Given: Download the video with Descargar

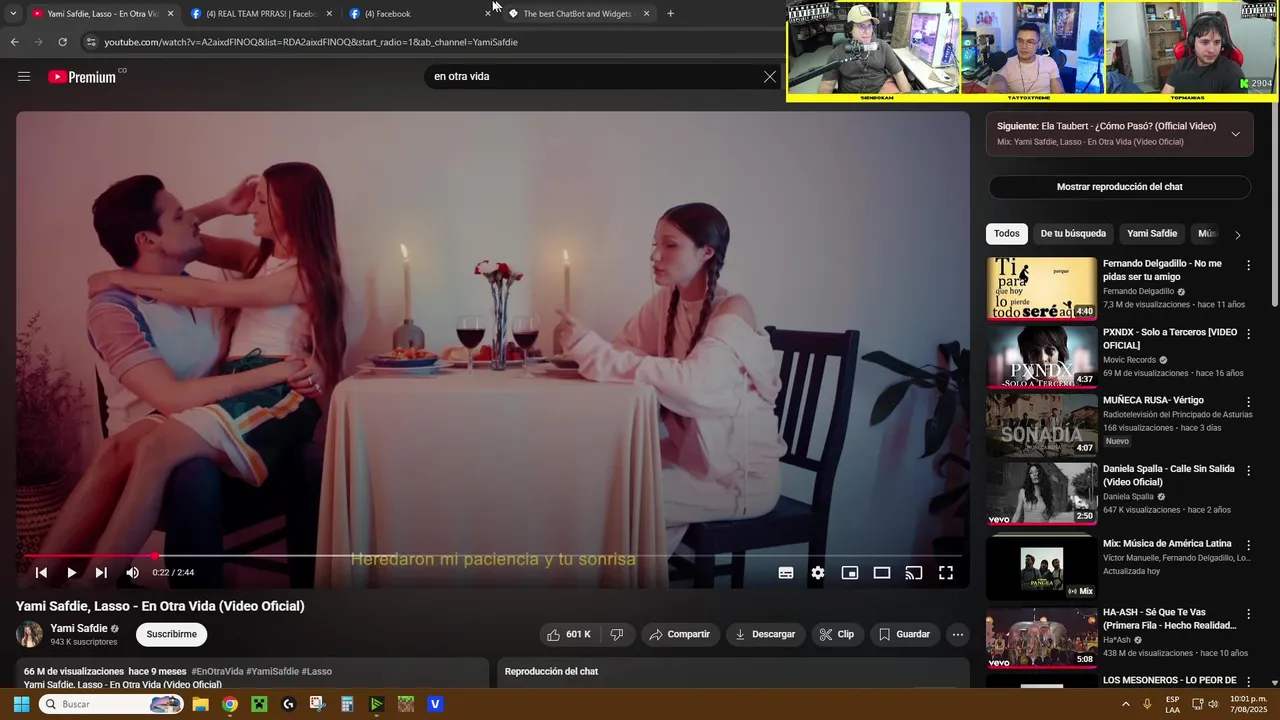Looking at the screenshot, I should (765, 634).
